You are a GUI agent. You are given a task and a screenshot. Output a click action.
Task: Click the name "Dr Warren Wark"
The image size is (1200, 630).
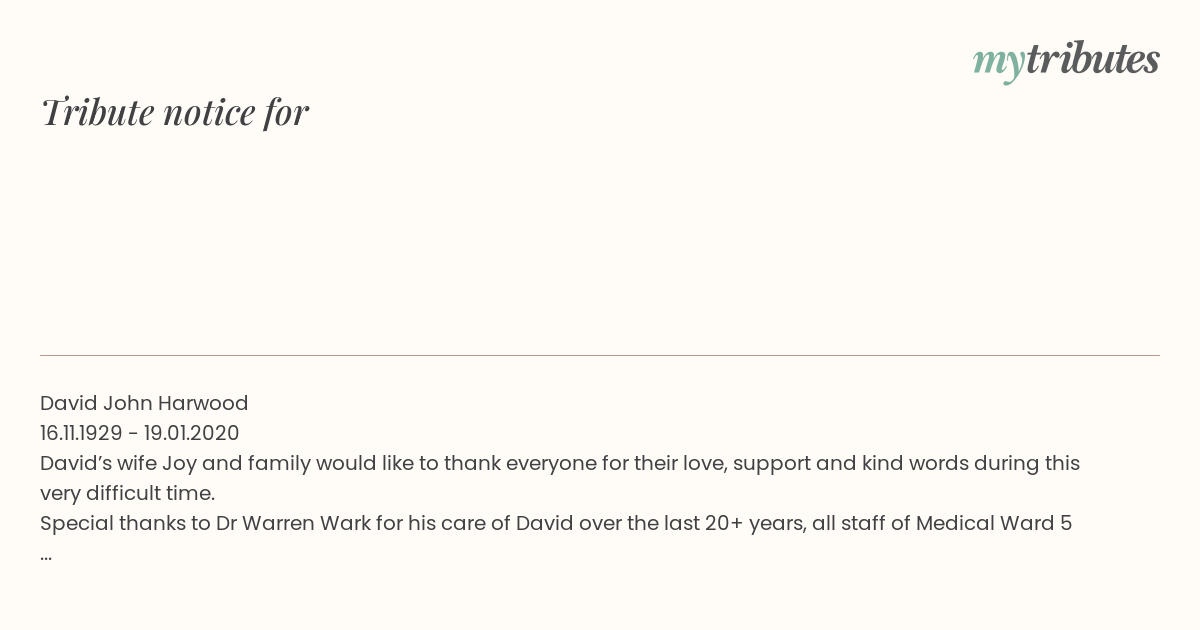(x=293, y=523)
